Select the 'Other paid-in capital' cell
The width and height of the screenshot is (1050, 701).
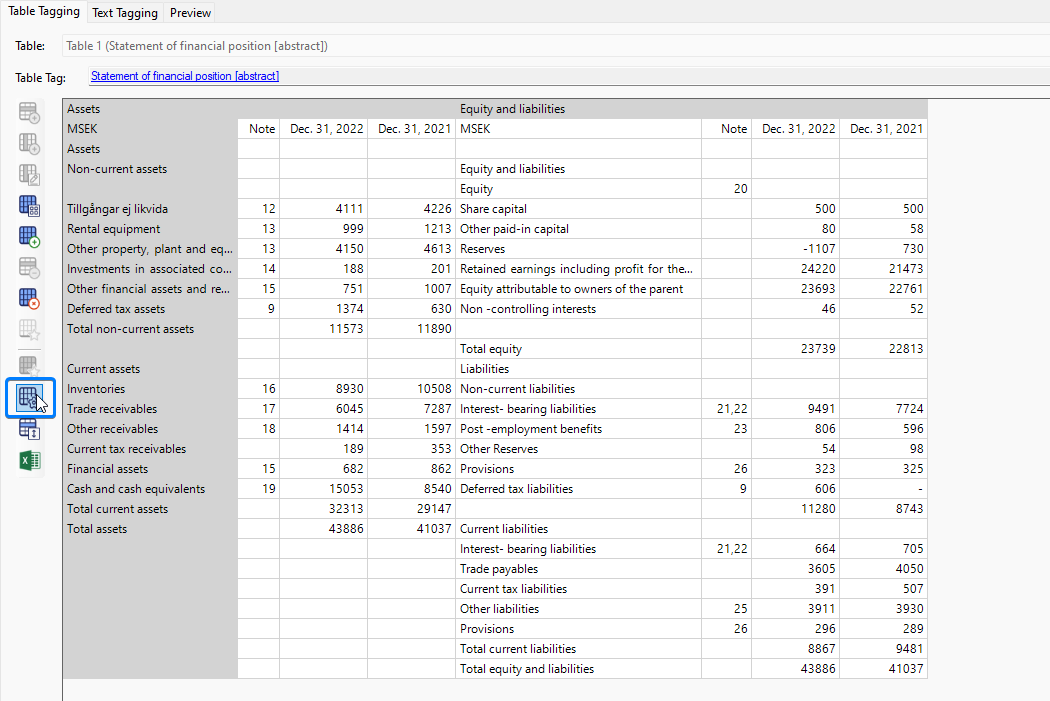pos(579,229)
